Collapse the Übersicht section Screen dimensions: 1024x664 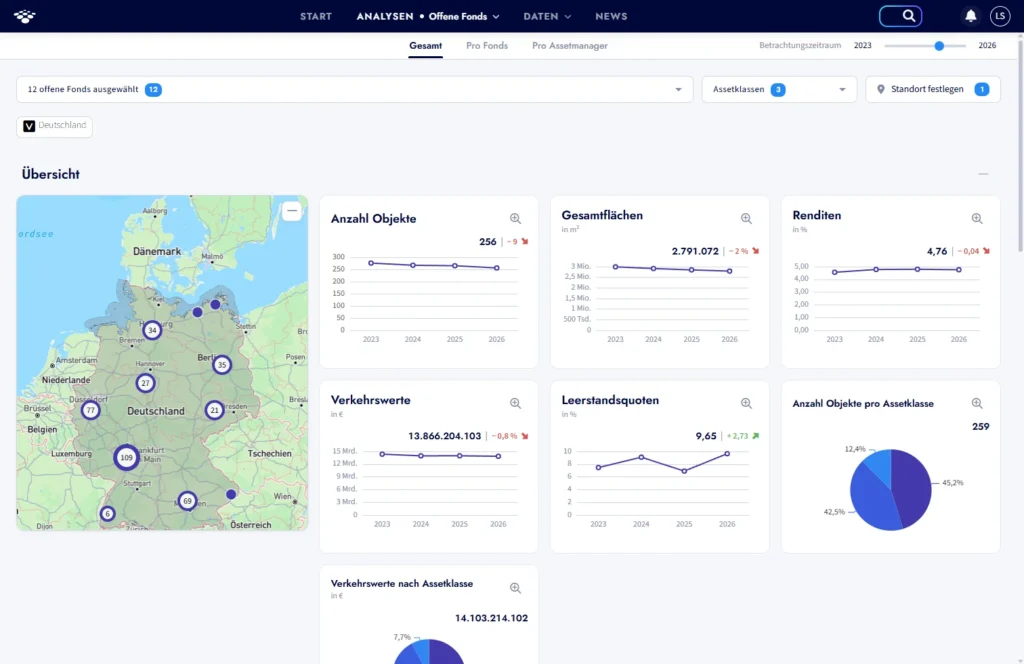click(983, 174)
